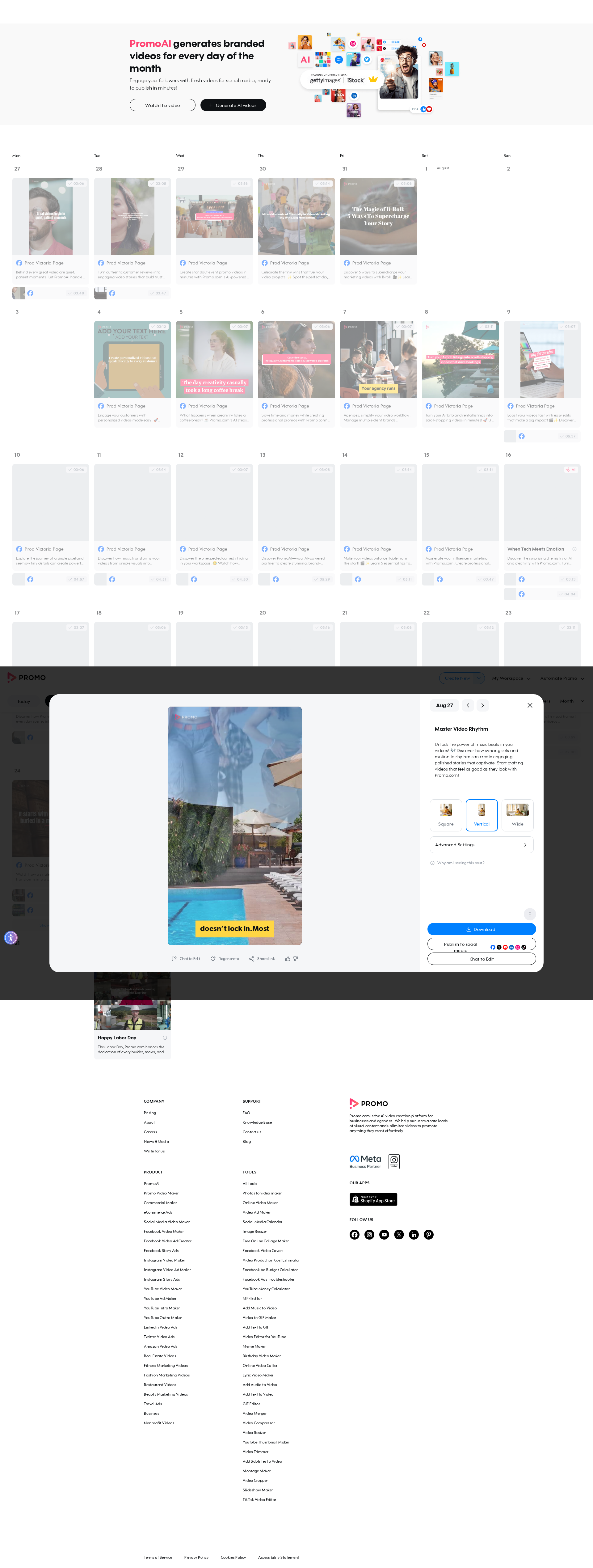This screenshot has width=593, height=1568.
Task: Click Shopify App Store badge
Action: (x=373, y=1199)
